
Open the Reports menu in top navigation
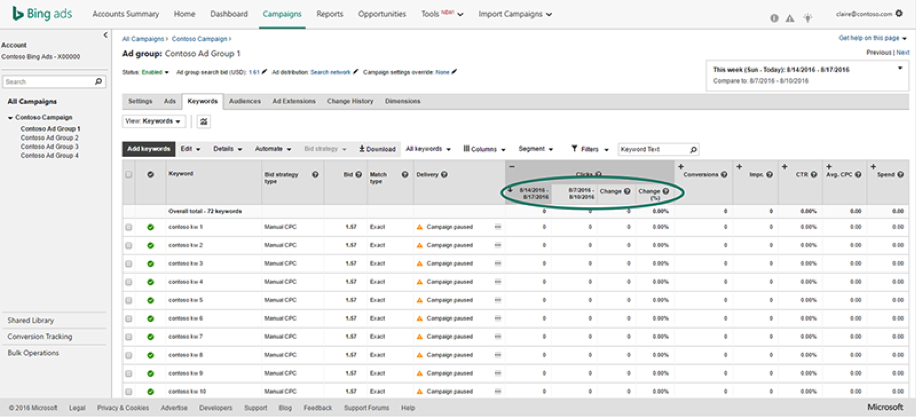pyautogui.click(x=329, y=14)
